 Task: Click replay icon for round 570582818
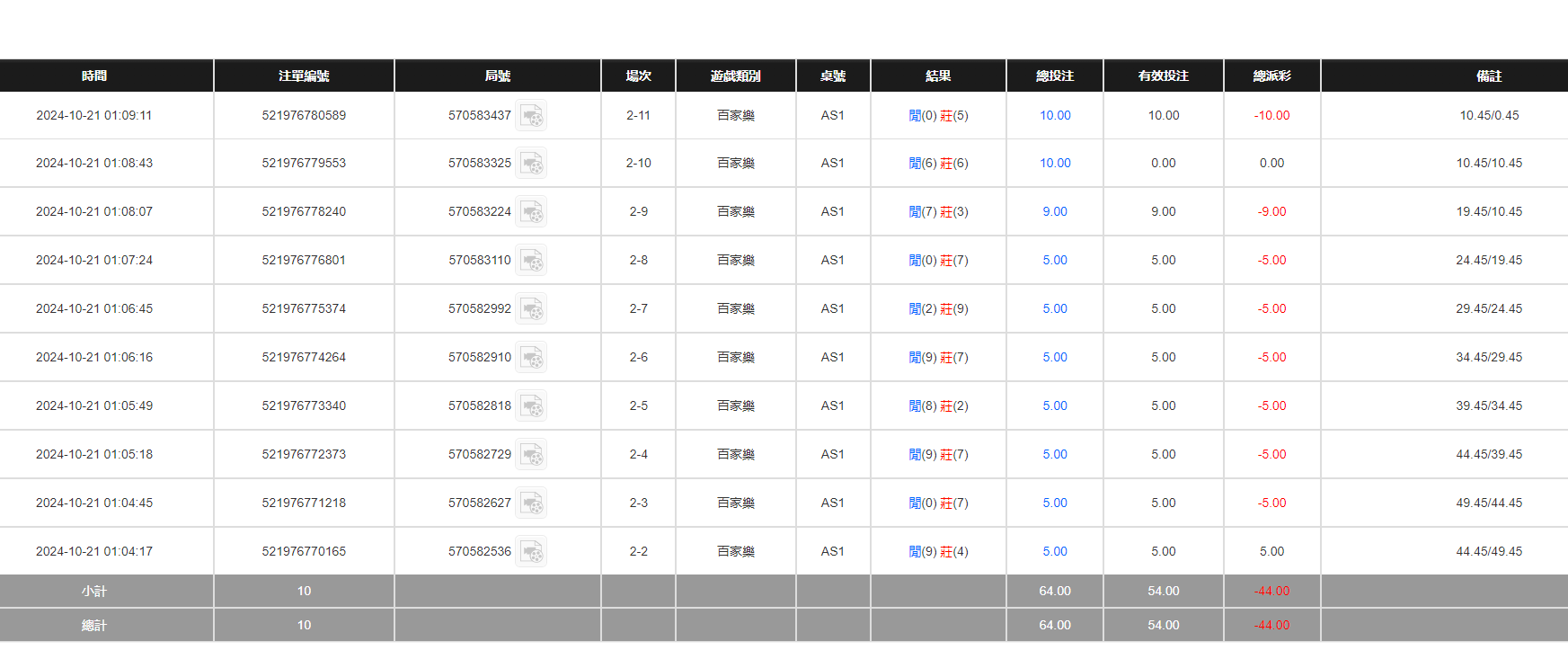tap(531, 406)
